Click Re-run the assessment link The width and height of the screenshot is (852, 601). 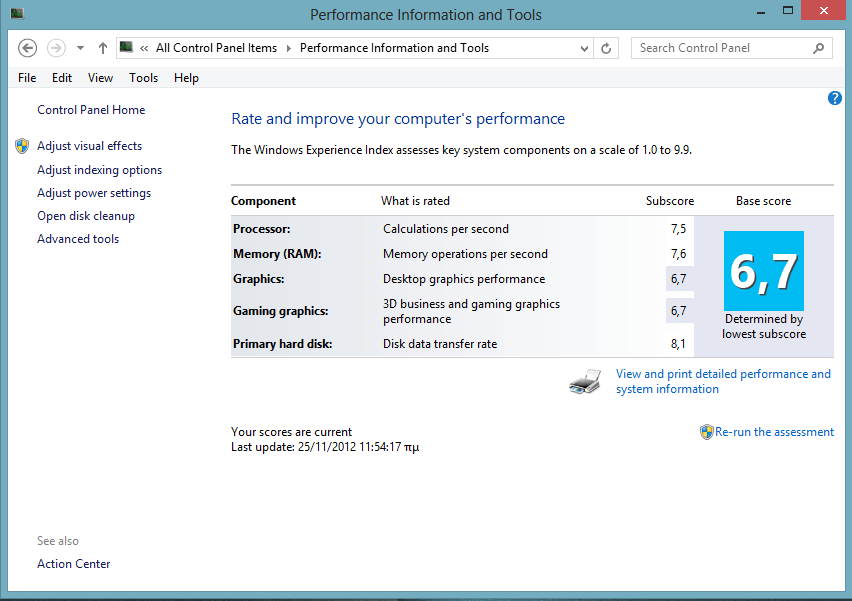pyautogui.click(x=774, y=432)
